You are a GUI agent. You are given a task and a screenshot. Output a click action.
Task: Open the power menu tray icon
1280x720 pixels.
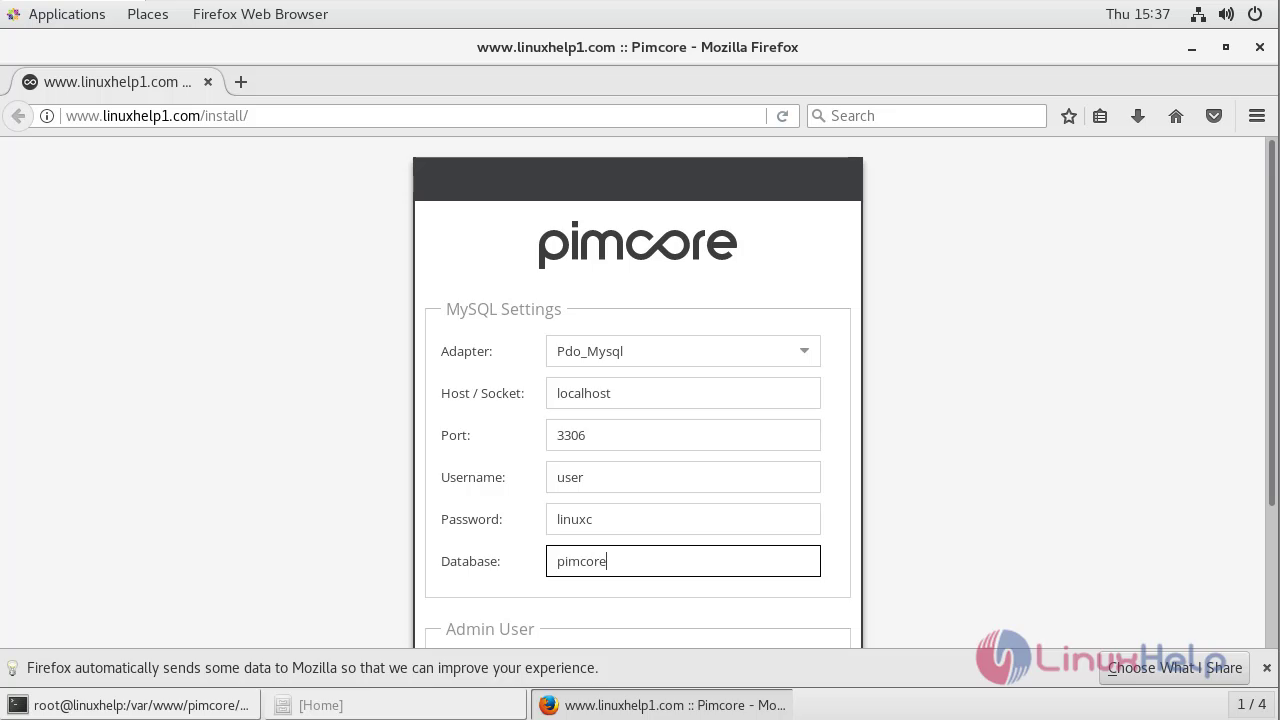coord(1254,14)
